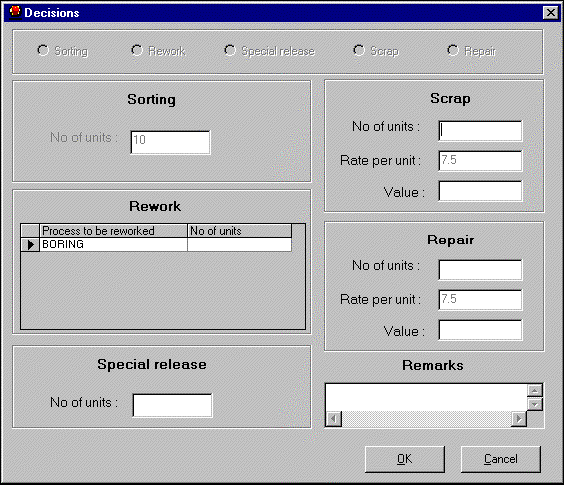Confirm with the OK button
The height and width of the screenshot is (486, 564).
coord(405,459)
